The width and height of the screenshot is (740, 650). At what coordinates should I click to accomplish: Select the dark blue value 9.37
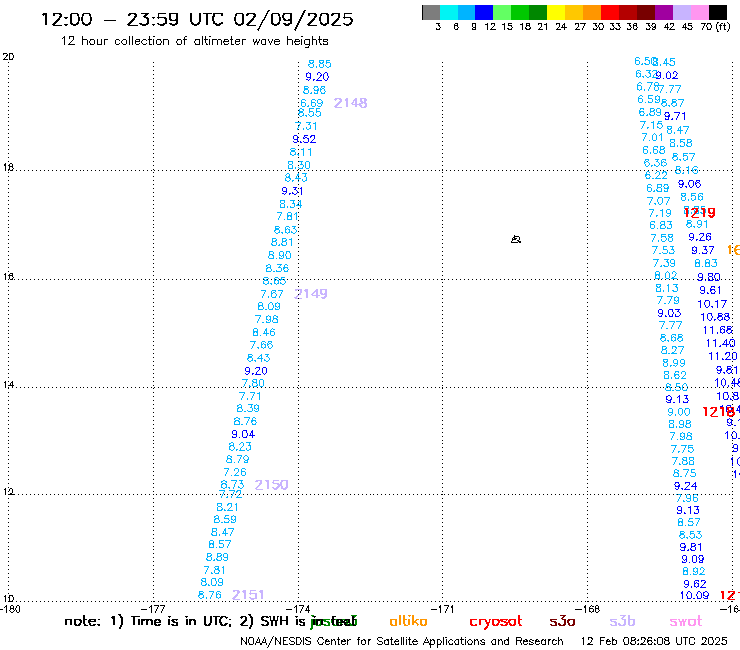pyautogui.click(x=703, y=250)
